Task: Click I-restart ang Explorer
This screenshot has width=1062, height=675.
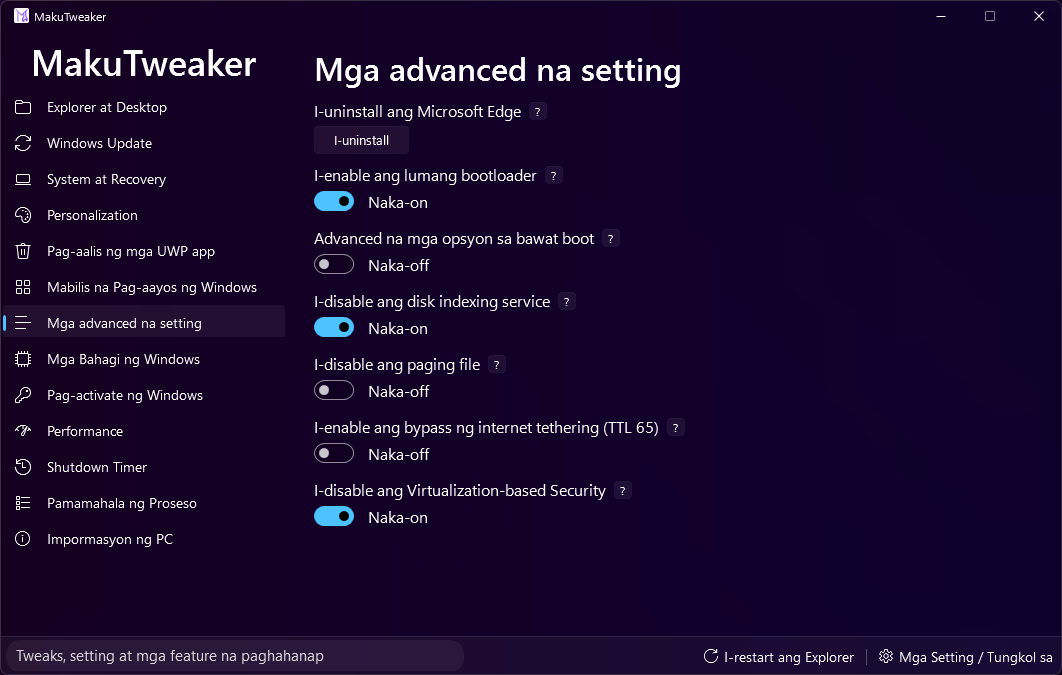Action: point(779,657)
